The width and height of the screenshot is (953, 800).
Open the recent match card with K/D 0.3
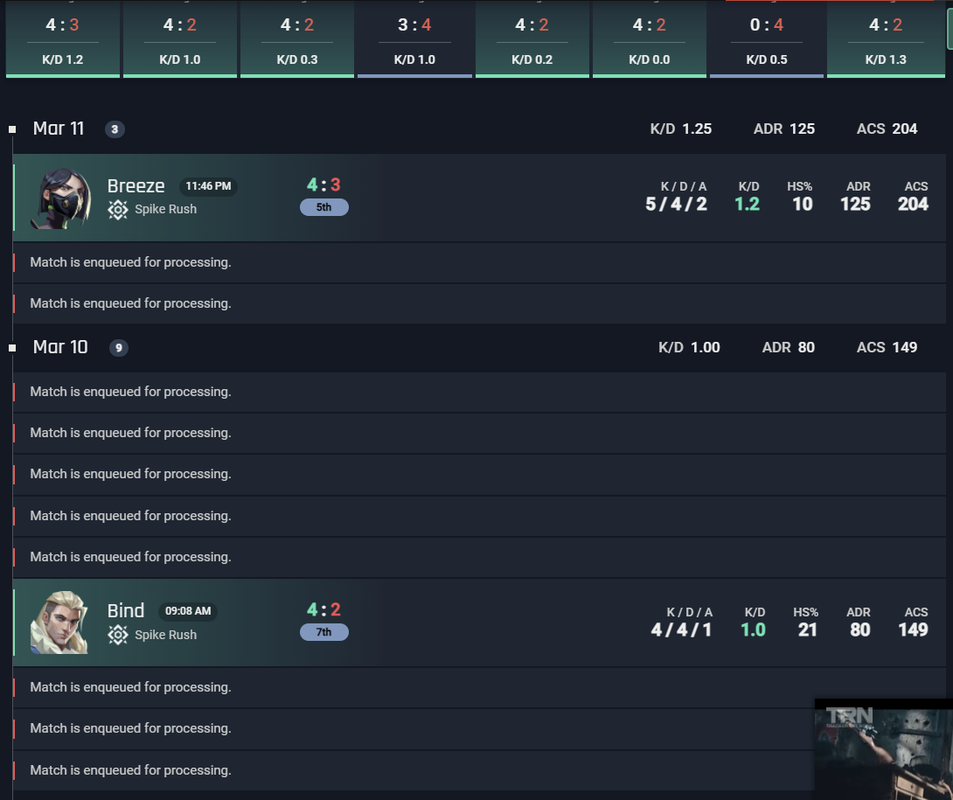tap(297, 39)
